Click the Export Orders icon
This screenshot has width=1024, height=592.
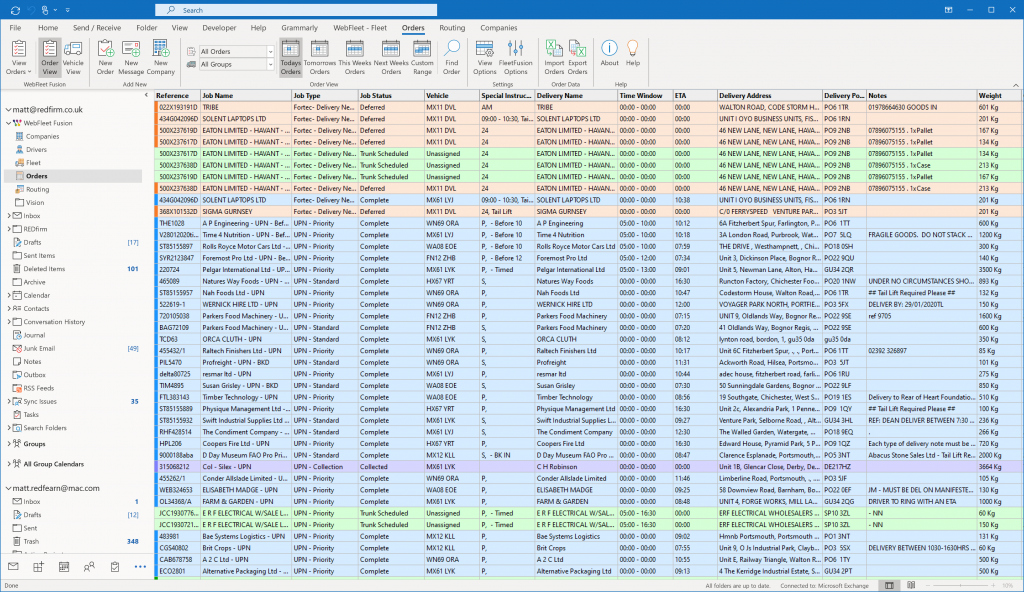click(578, 57)
